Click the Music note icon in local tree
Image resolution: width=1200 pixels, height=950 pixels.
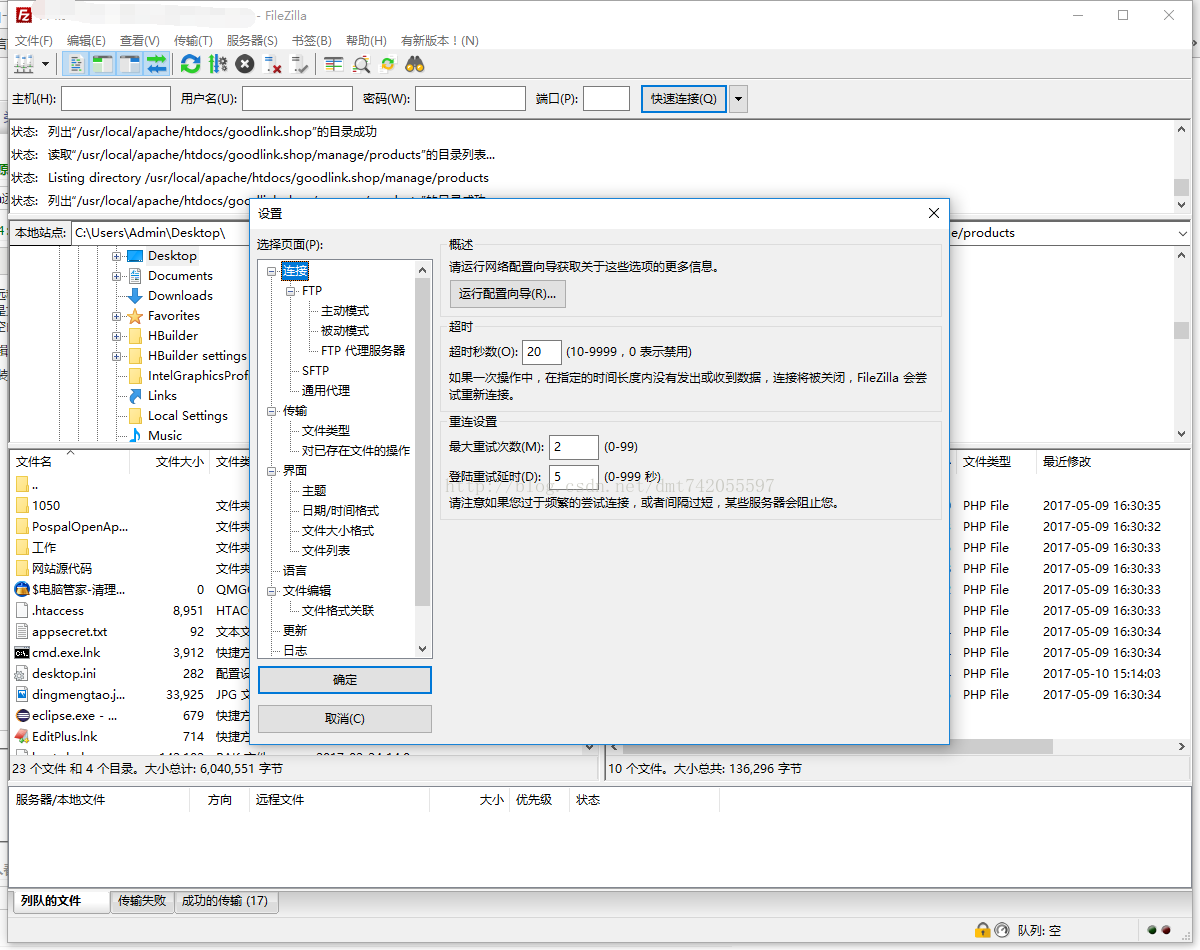pos(135,436)
